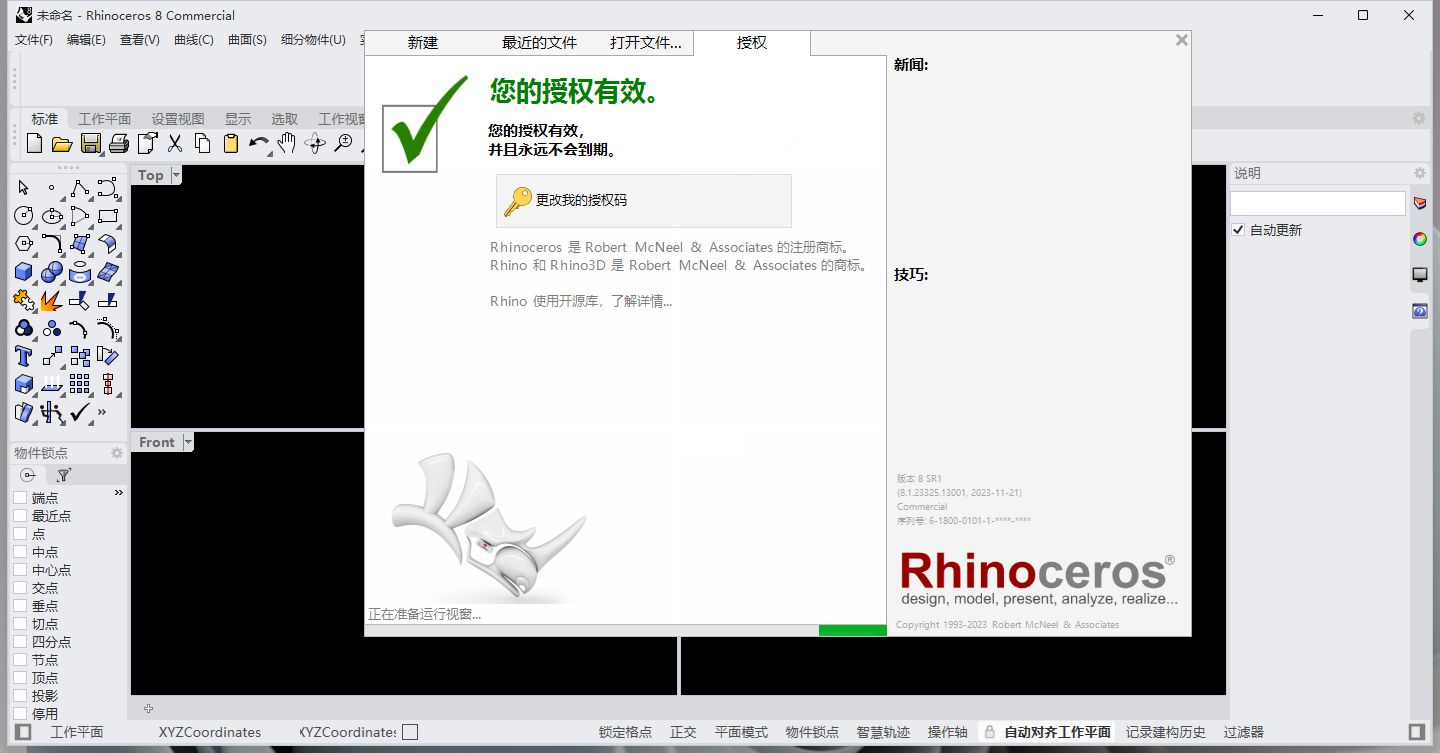Viewport: 1440px width, 753px height.
Task: Click the add viewport plus button
Action: (148, 708)
